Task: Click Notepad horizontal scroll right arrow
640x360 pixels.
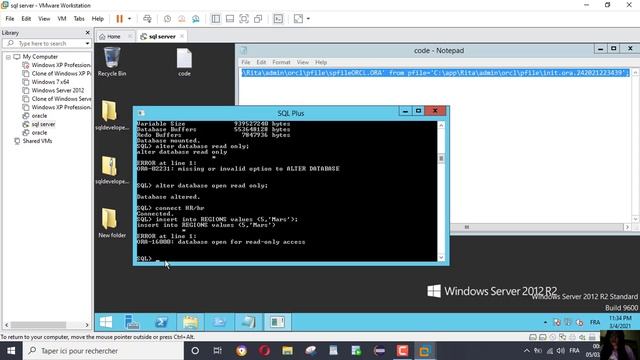Action: tap(627, 227)
